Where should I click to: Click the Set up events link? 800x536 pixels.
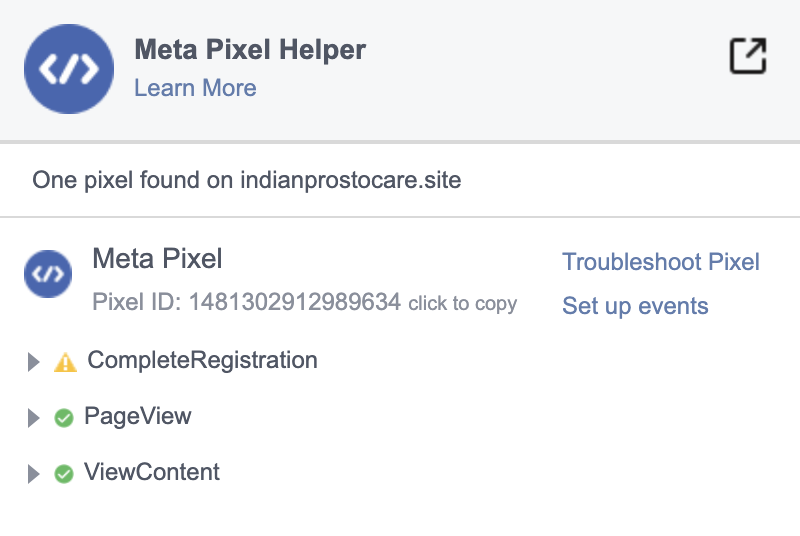635,306
